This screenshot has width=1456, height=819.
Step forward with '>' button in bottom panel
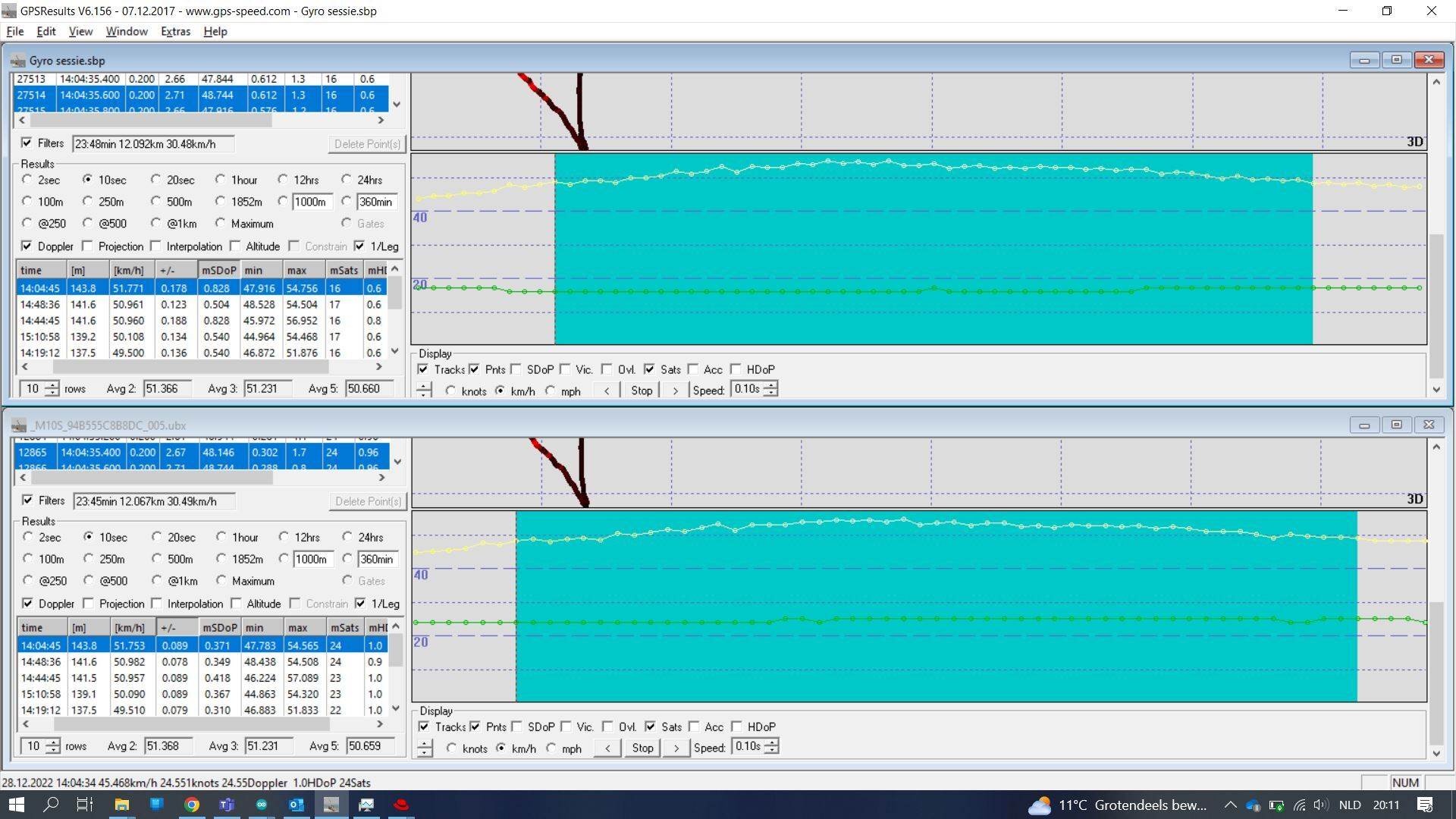coord(676,748)
